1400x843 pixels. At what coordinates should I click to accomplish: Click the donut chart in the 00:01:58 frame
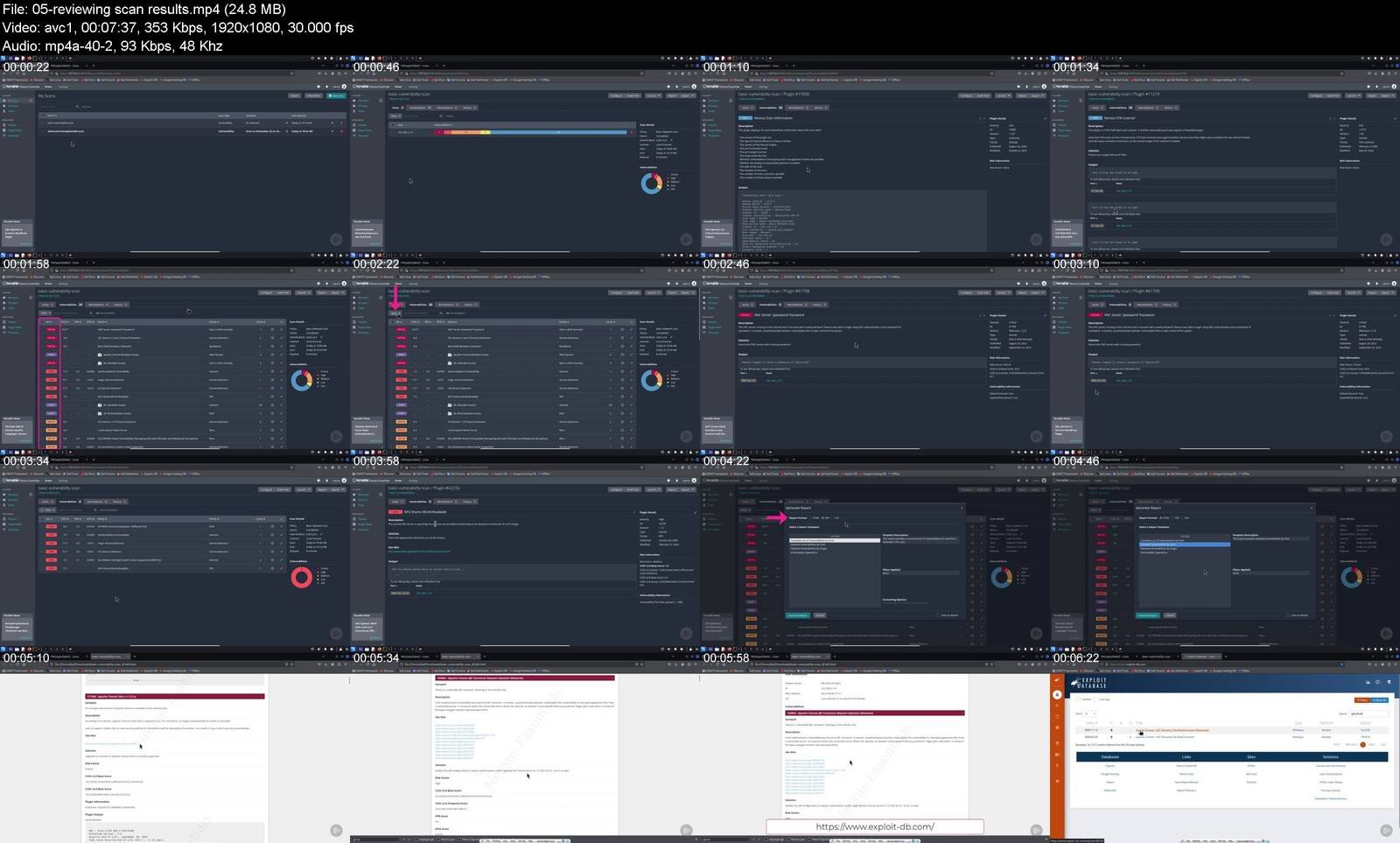[x=301, y=380]
